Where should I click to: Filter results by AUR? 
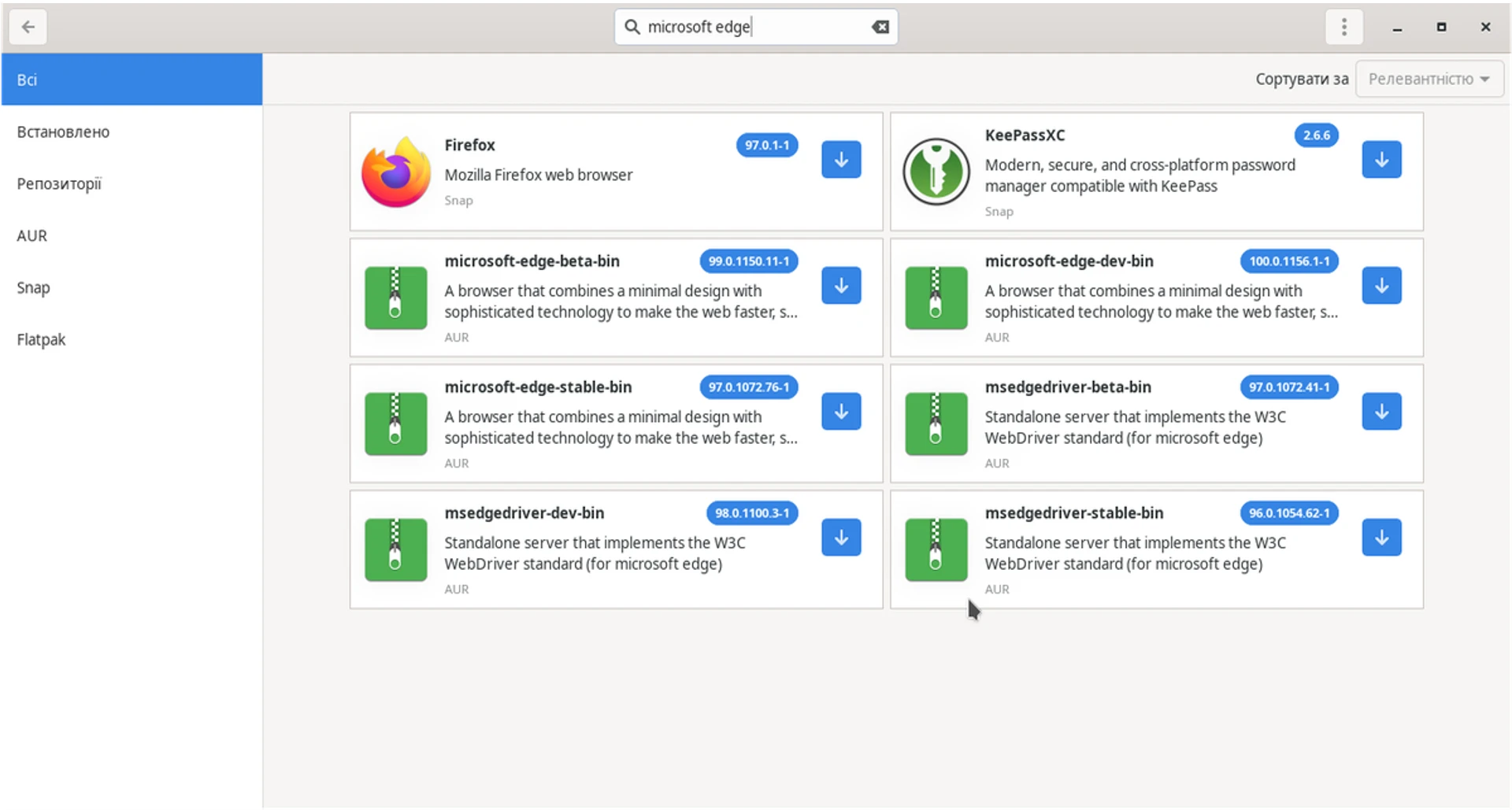click(x=132, y=236)
